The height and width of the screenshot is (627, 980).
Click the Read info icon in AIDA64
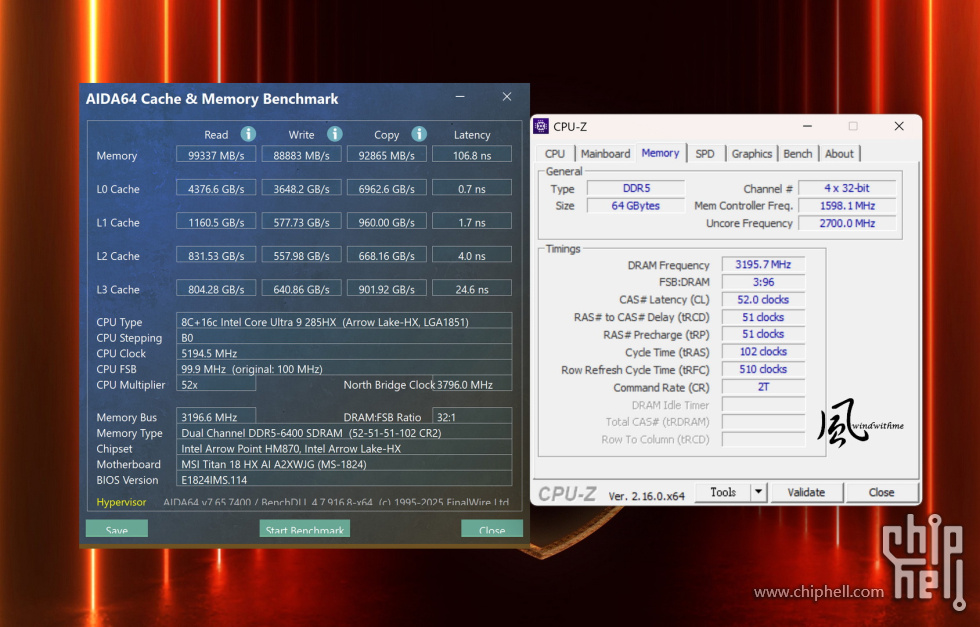(x=248, y=134)
